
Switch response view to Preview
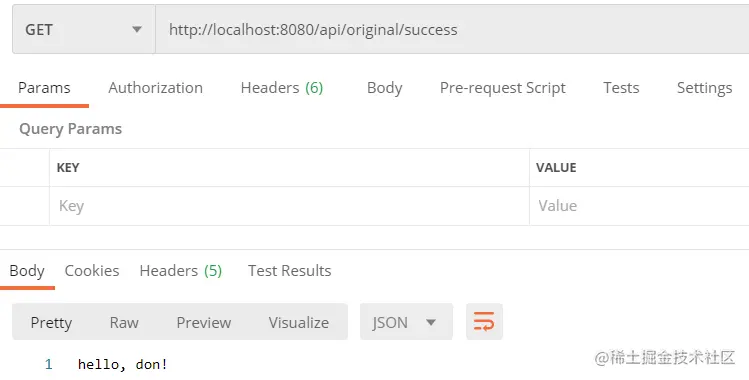pyautogui.click(x=203, y=322)
